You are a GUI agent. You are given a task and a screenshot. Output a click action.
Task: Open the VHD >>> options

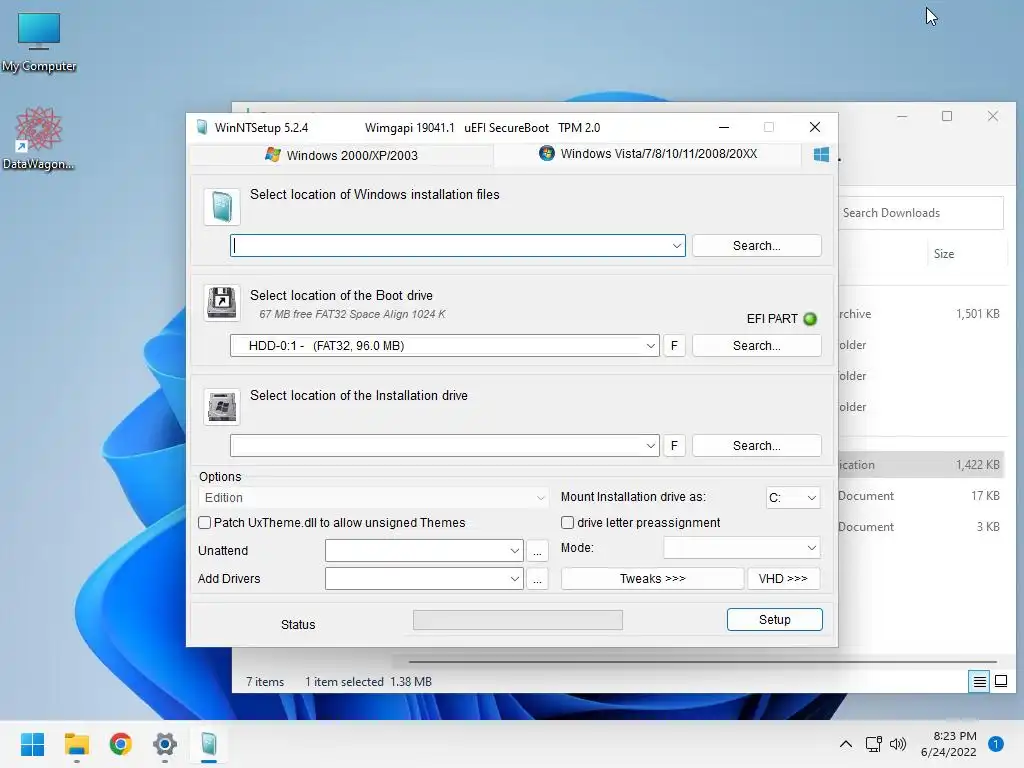point(783,579)
